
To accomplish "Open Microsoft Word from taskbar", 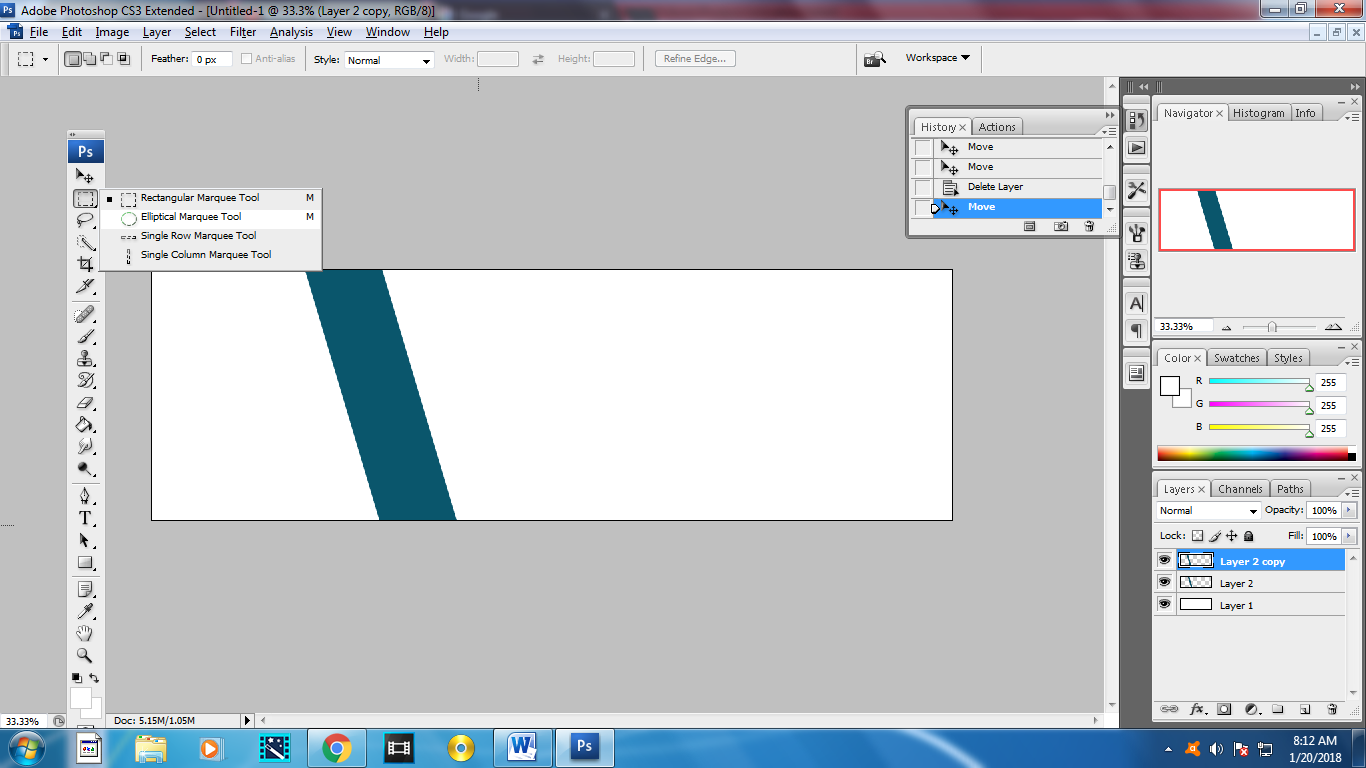I will 522,747.
